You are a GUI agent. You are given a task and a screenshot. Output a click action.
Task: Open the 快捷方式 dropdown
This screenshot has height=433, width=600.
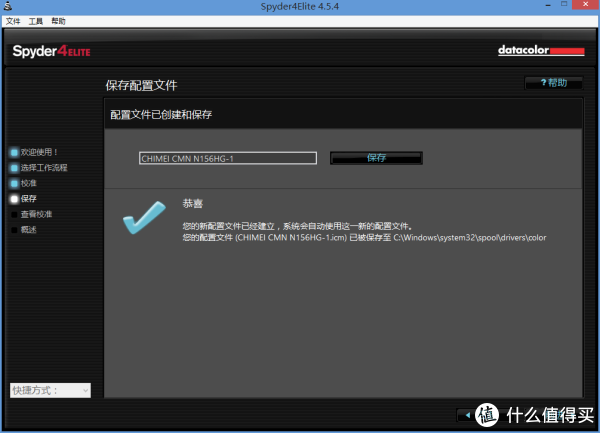tap(50, 391)
